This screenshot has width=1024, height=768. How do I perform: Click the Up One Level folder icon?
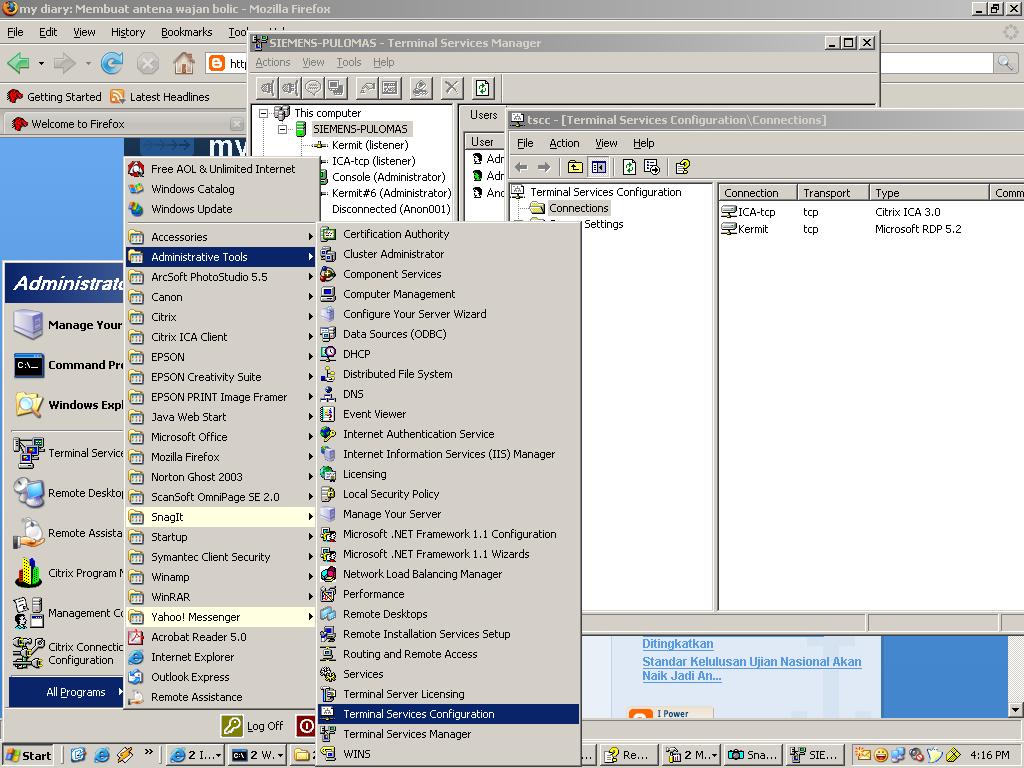pyautogui.click(x=575, y=167)
